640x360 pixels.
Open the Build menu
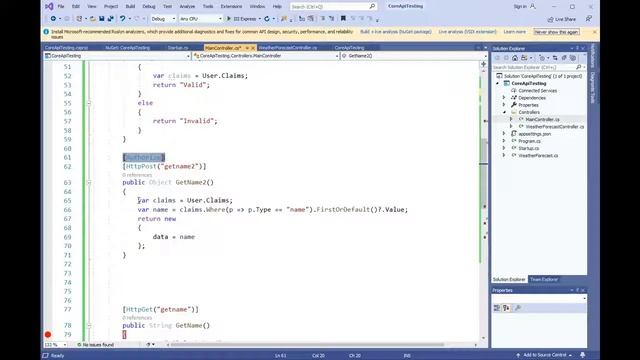[x=130, y=7]
